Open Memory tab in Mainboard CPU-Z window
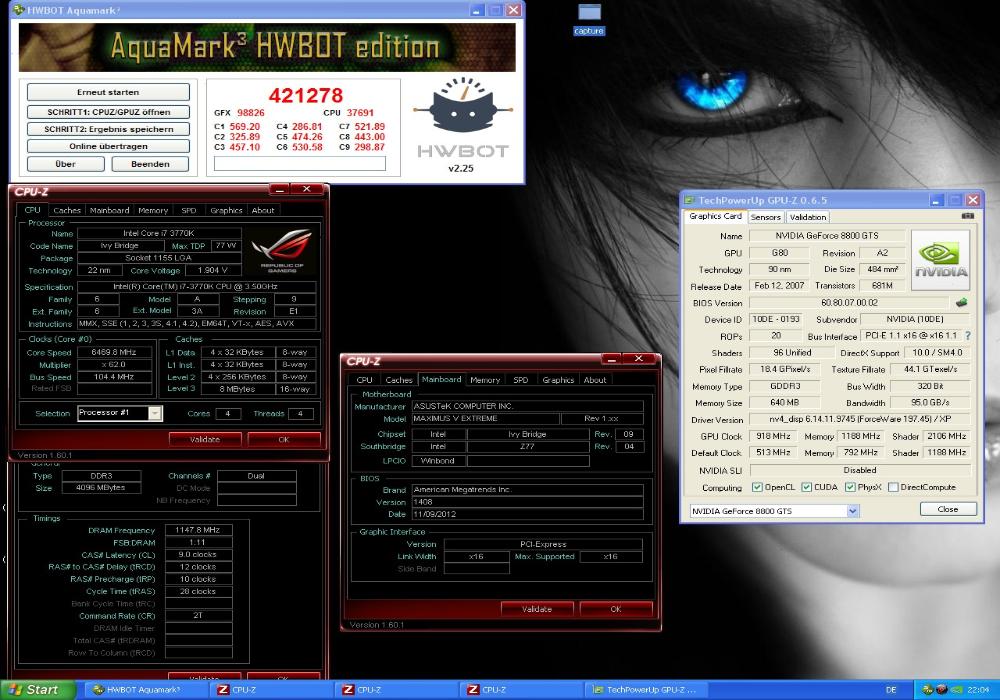The height and width of the screenshot is (700, 1000). (485, 380)
